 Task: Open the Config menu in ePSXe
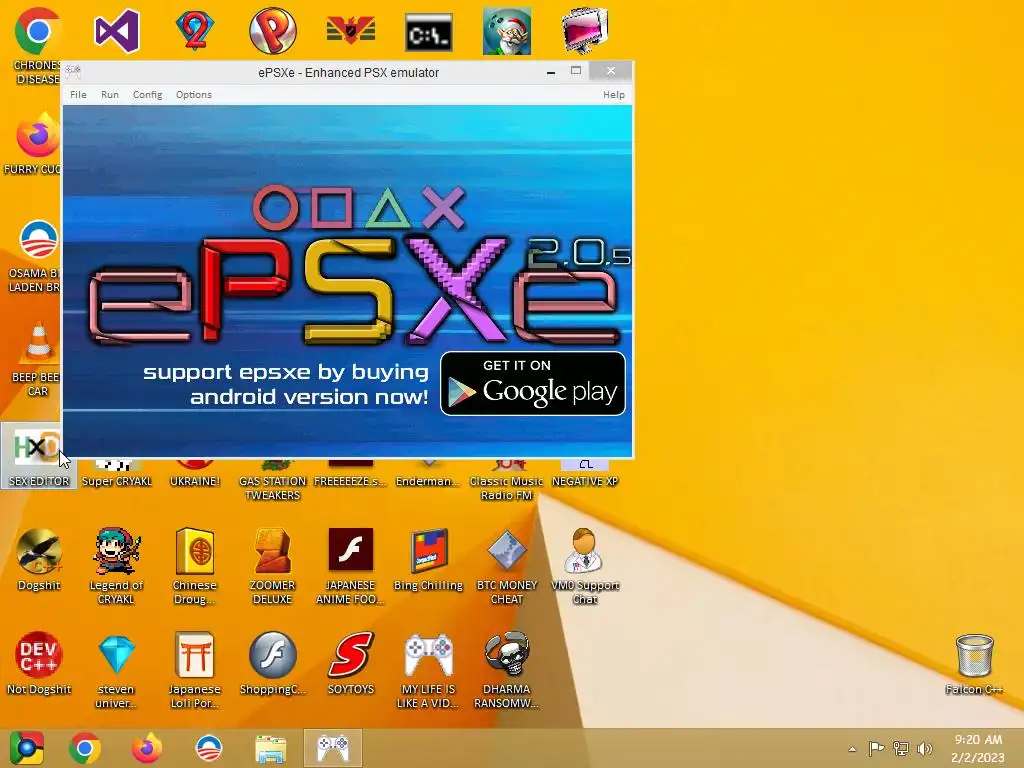pyautogui.click(x=148, y=95)
